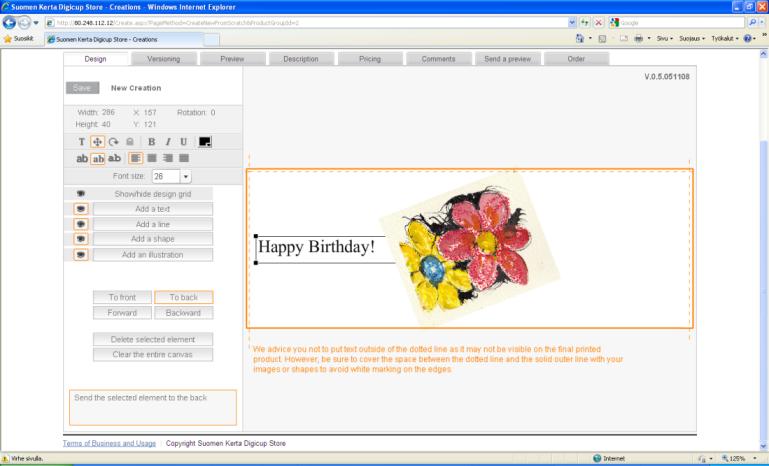Toggle bold formatting
Screen dimensions: 769x466
point(152,142)
